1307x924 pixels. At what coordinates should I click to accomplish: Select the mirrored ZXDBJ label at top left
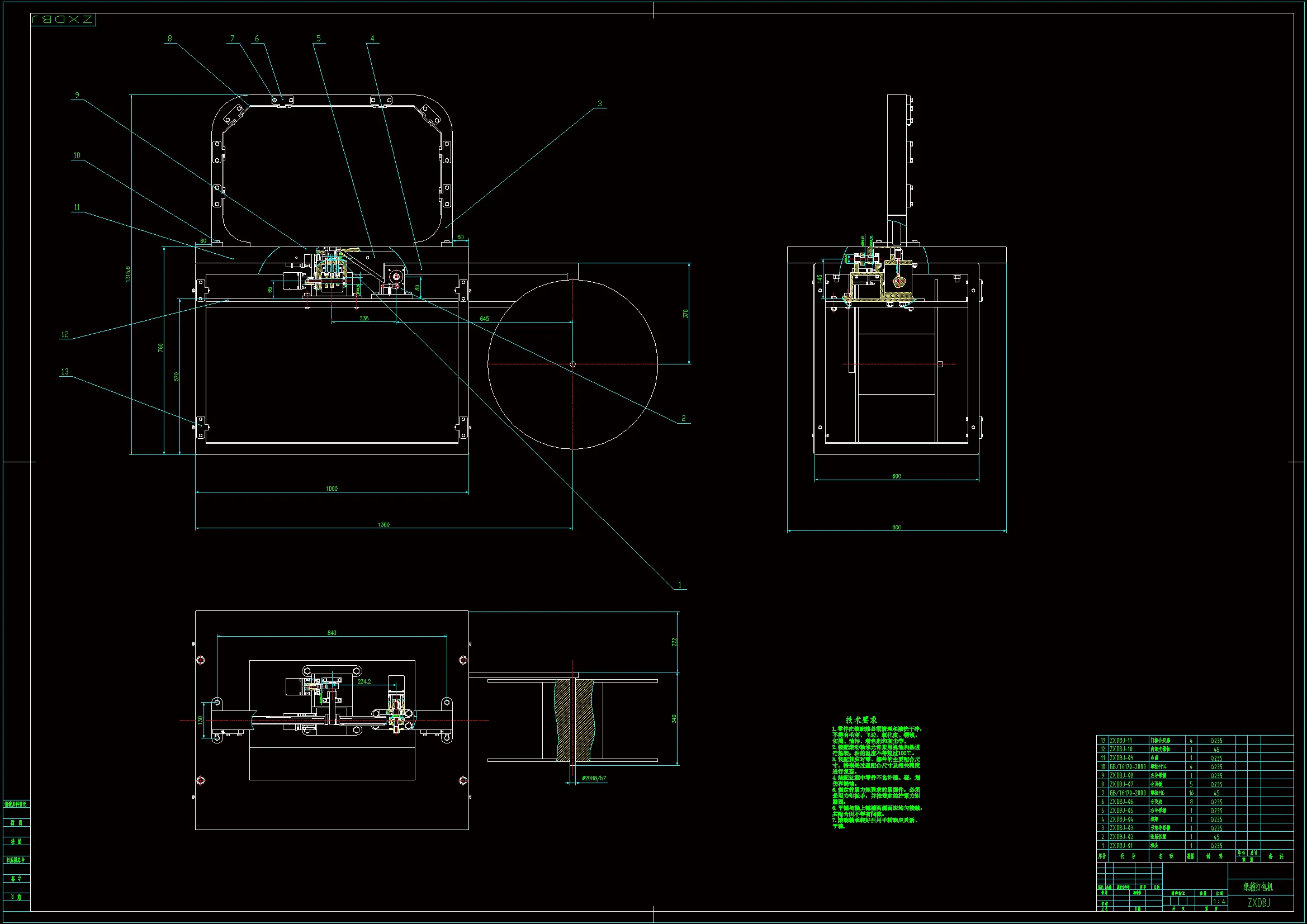pyautogui.click(x=63, y=20)
